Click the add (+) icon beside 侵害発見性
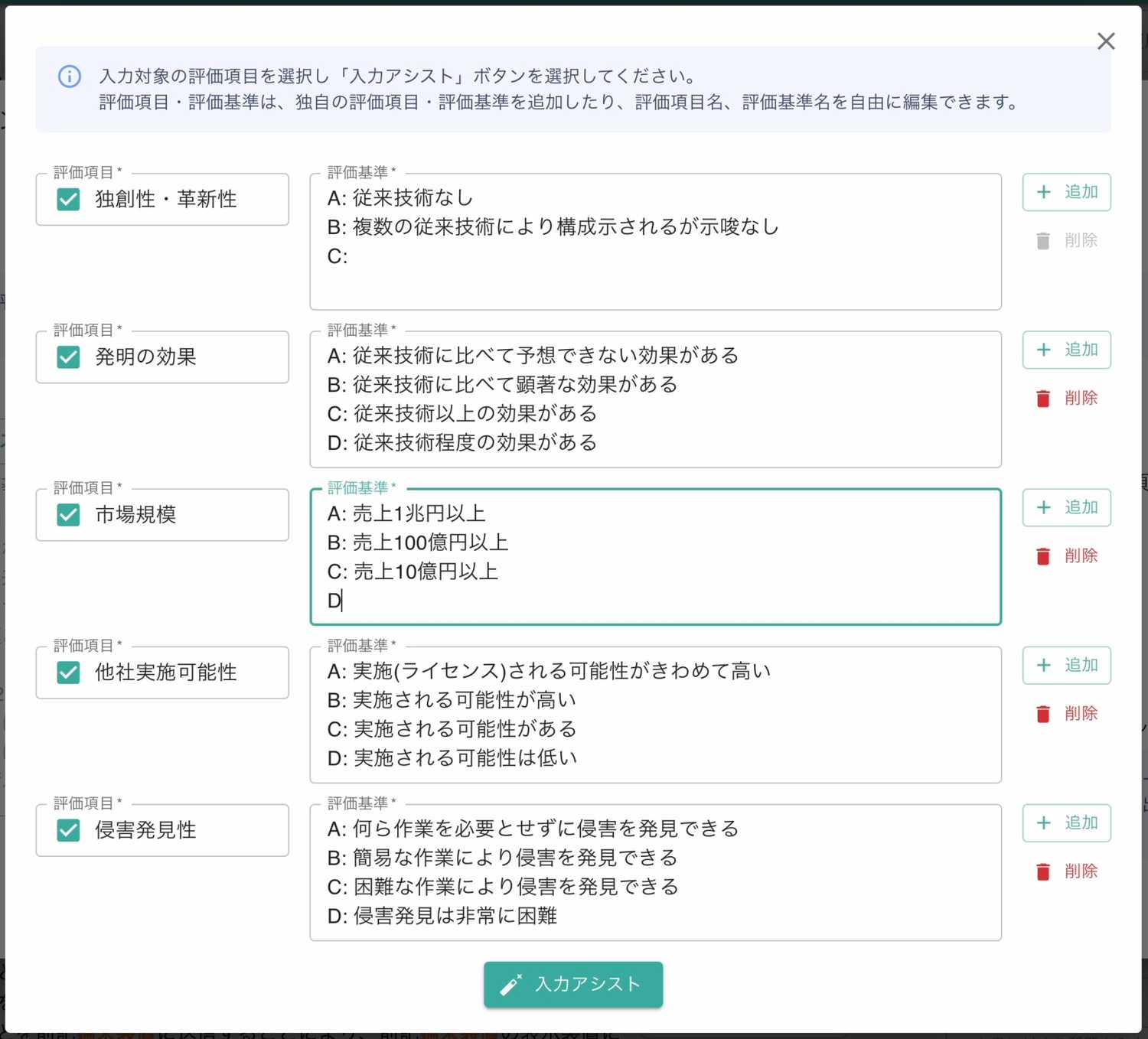Image resolution: width=1148 pixels, height=1039 pixels. click(x=1042, y=822)
